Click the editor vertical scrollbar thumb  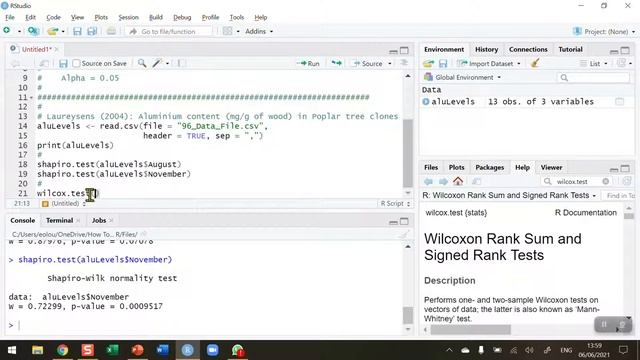click(407, 153)
